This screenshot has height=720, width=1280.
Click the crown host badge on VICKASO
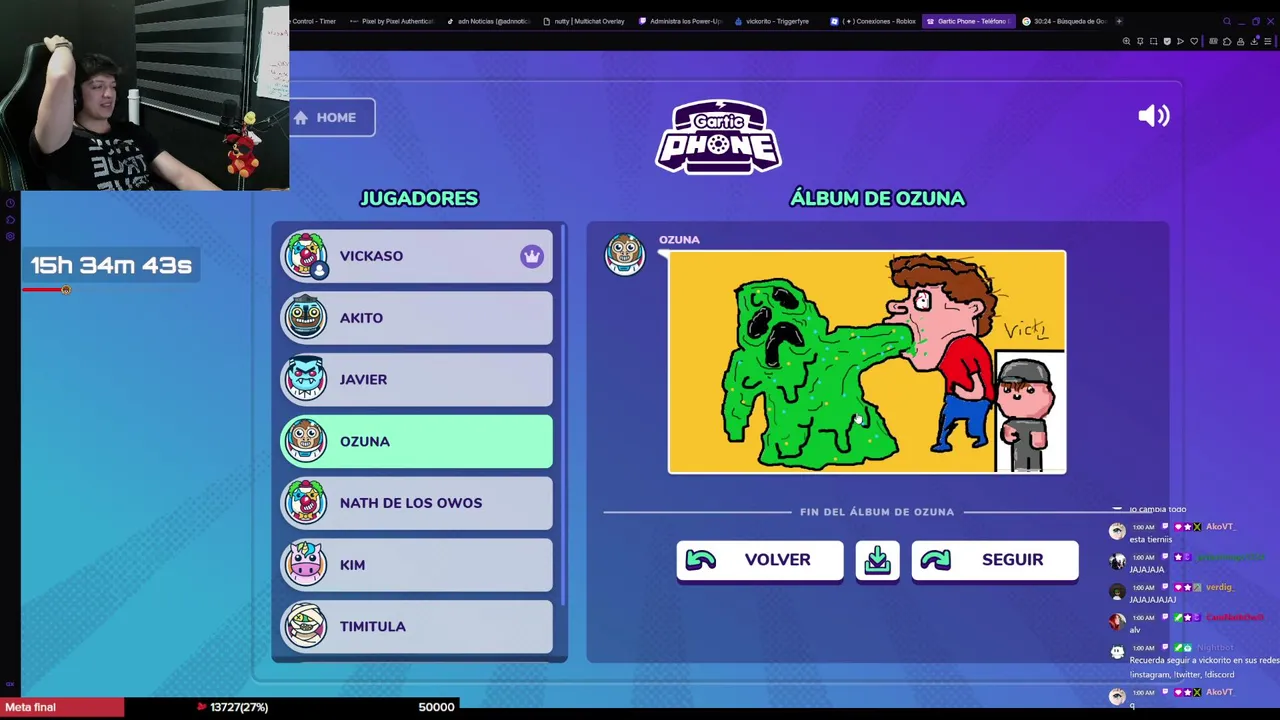pyautogui.click(x=531, y=256)
